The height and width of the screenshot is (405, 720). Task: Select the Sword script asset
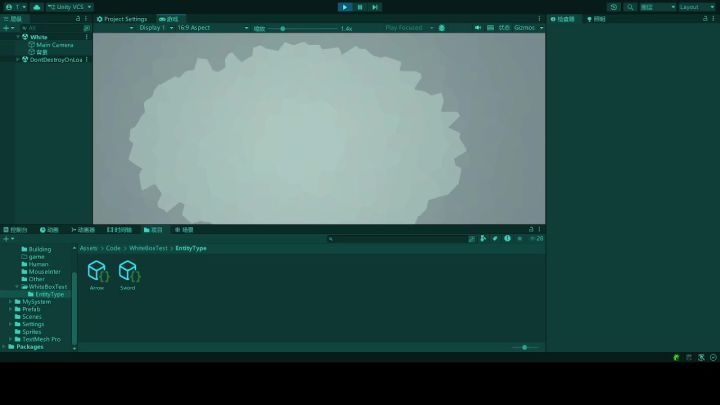point(128,275)
